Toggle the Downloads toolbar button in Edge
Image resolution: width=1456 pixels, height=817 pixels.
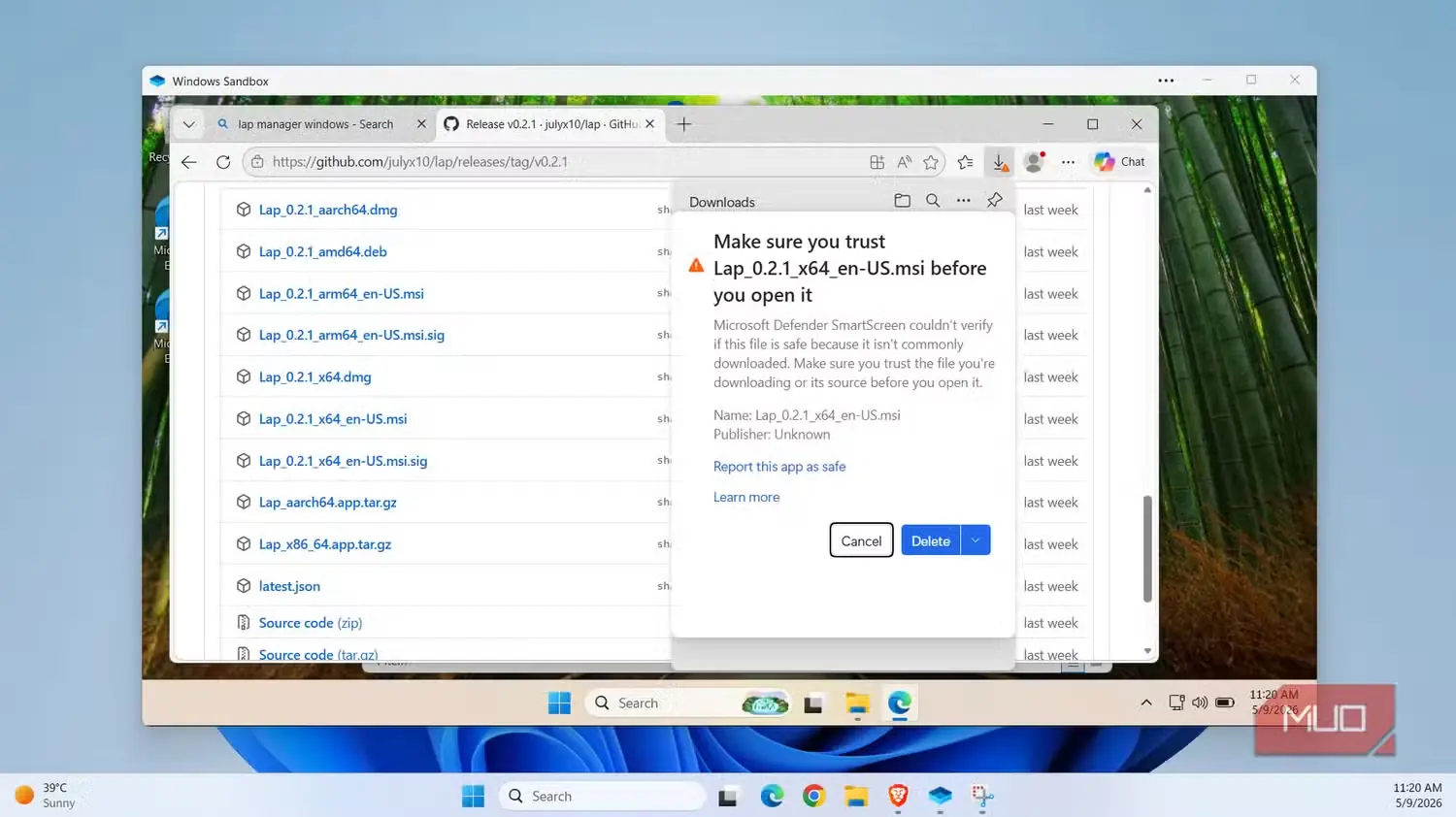[1000, 162]
